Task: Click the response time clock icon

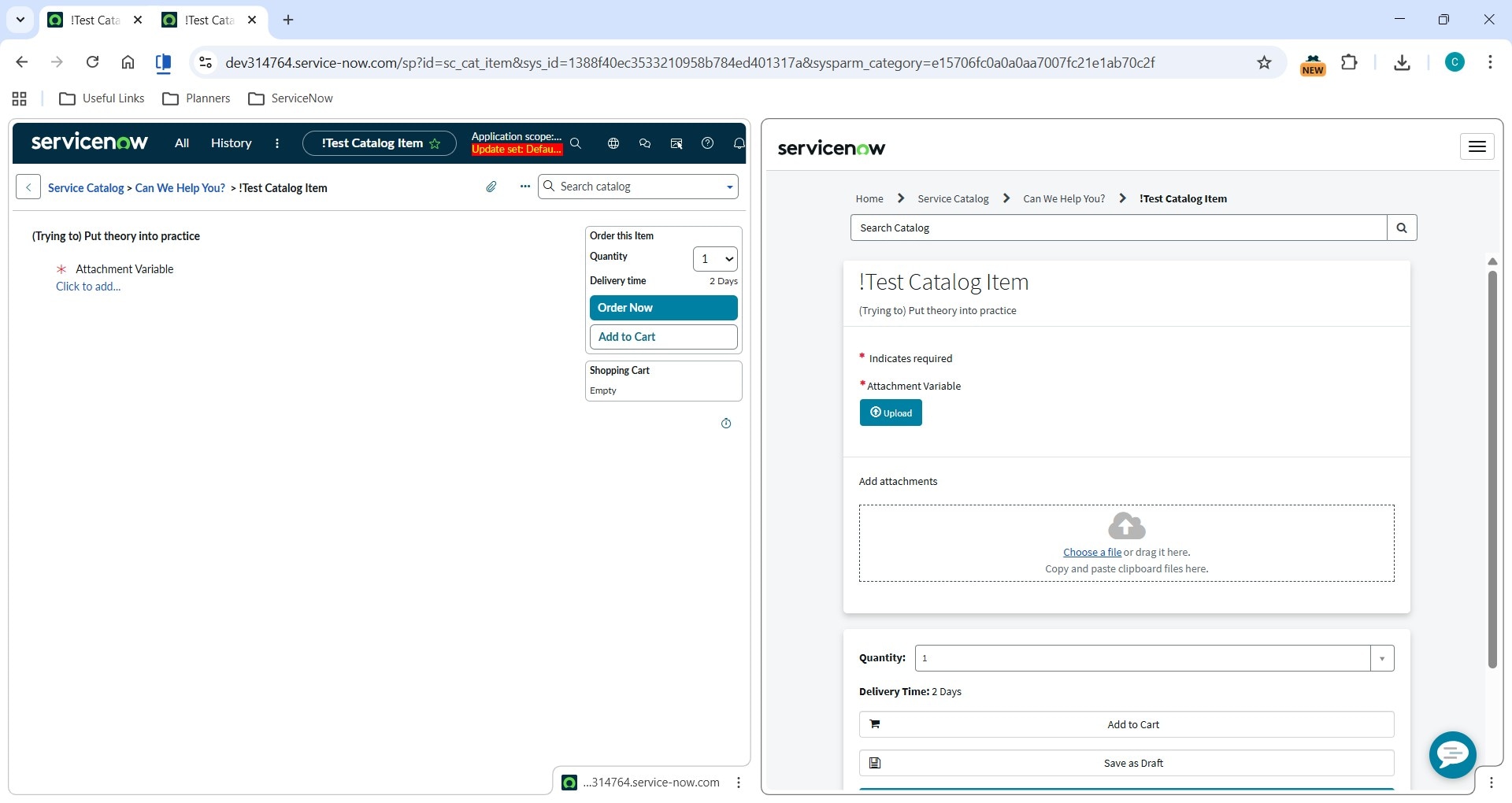Action: tap(726, 424)
